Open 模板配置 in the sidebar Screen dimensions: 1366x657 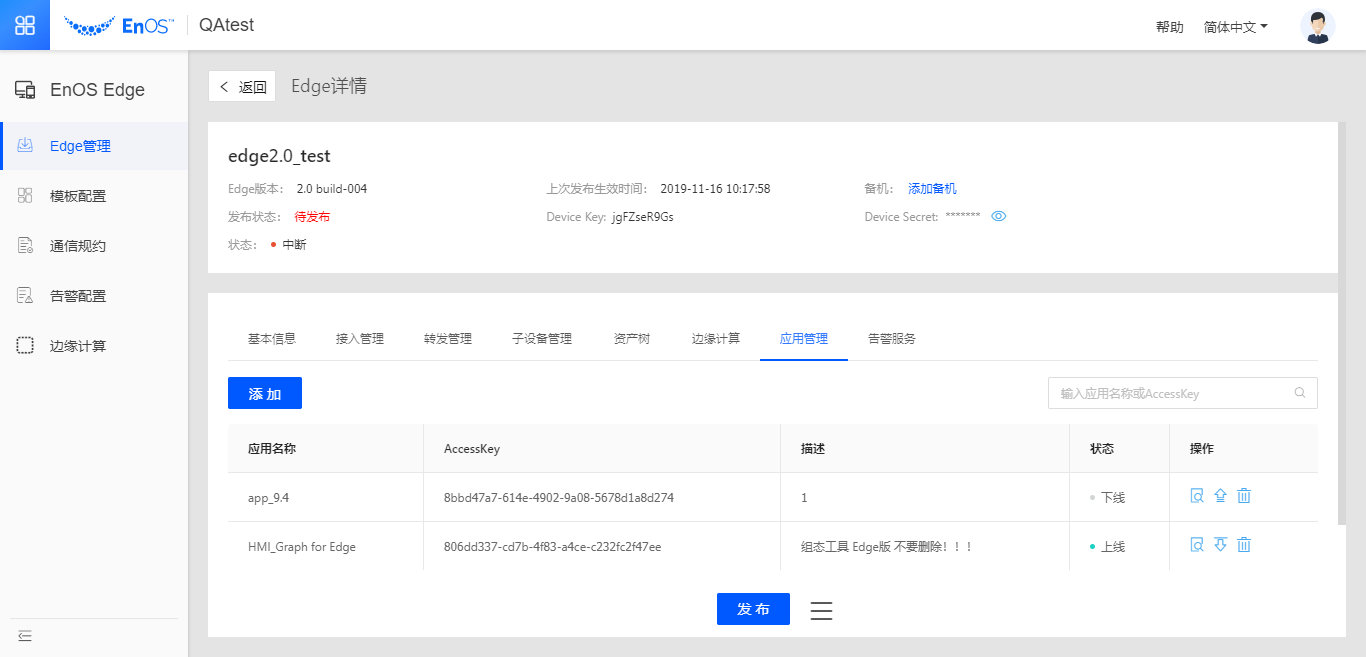point(78,196)
